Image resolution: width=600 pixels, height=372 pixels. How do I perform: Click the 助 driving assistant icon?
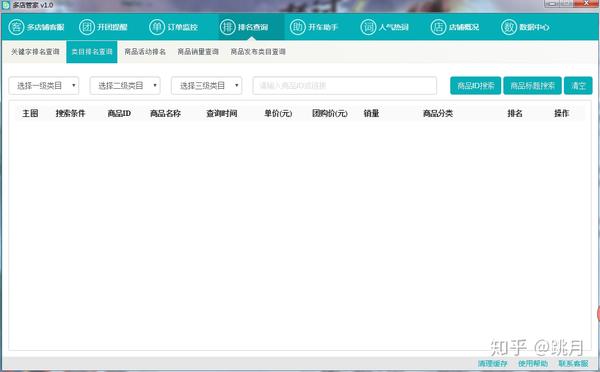[298, 27]
